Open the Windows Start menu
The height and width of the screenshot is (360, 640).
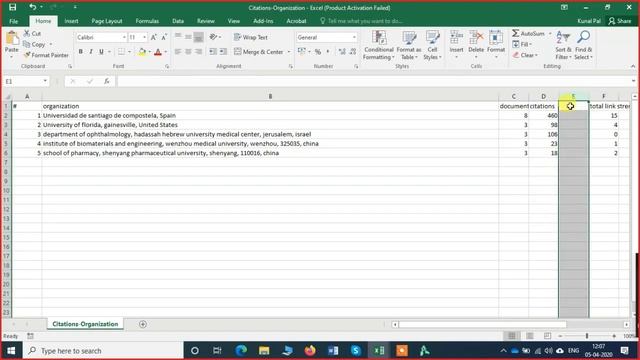11,351
